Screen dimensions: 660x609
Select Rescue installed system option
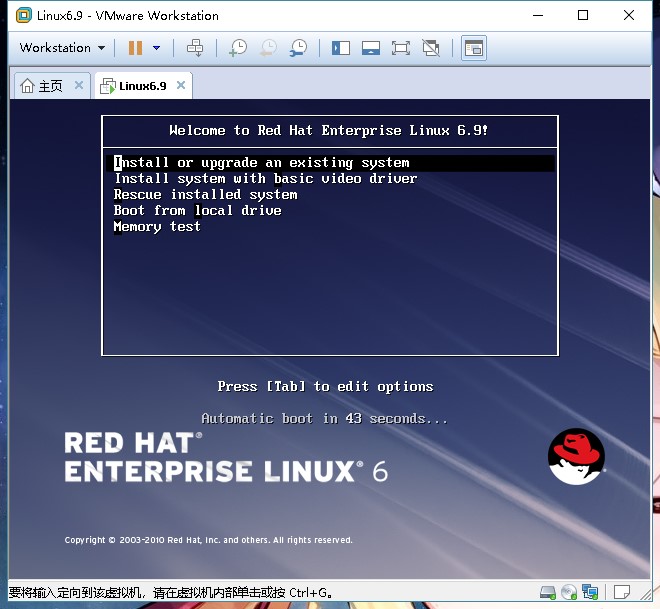click(x=205, y=194)
